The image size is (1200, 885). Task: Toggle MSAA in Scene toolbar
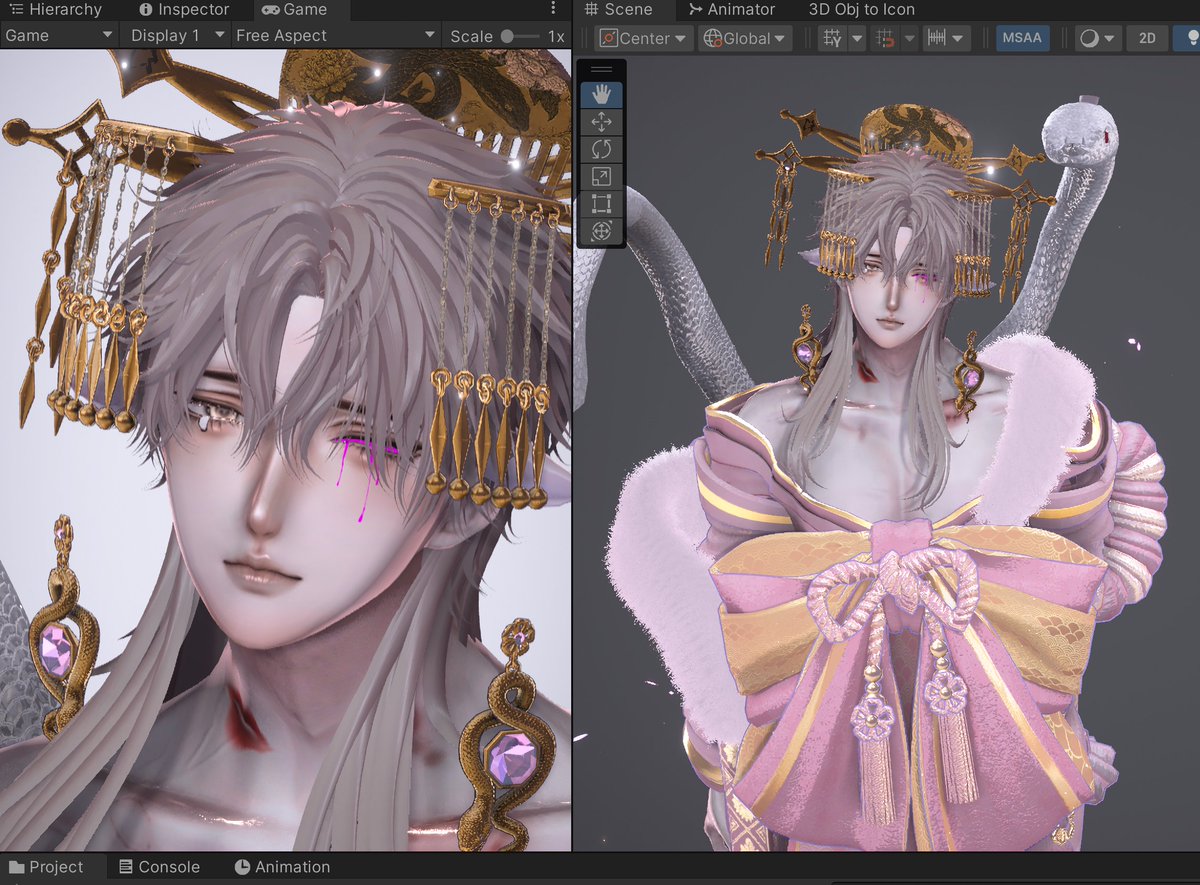[1021, 38]
